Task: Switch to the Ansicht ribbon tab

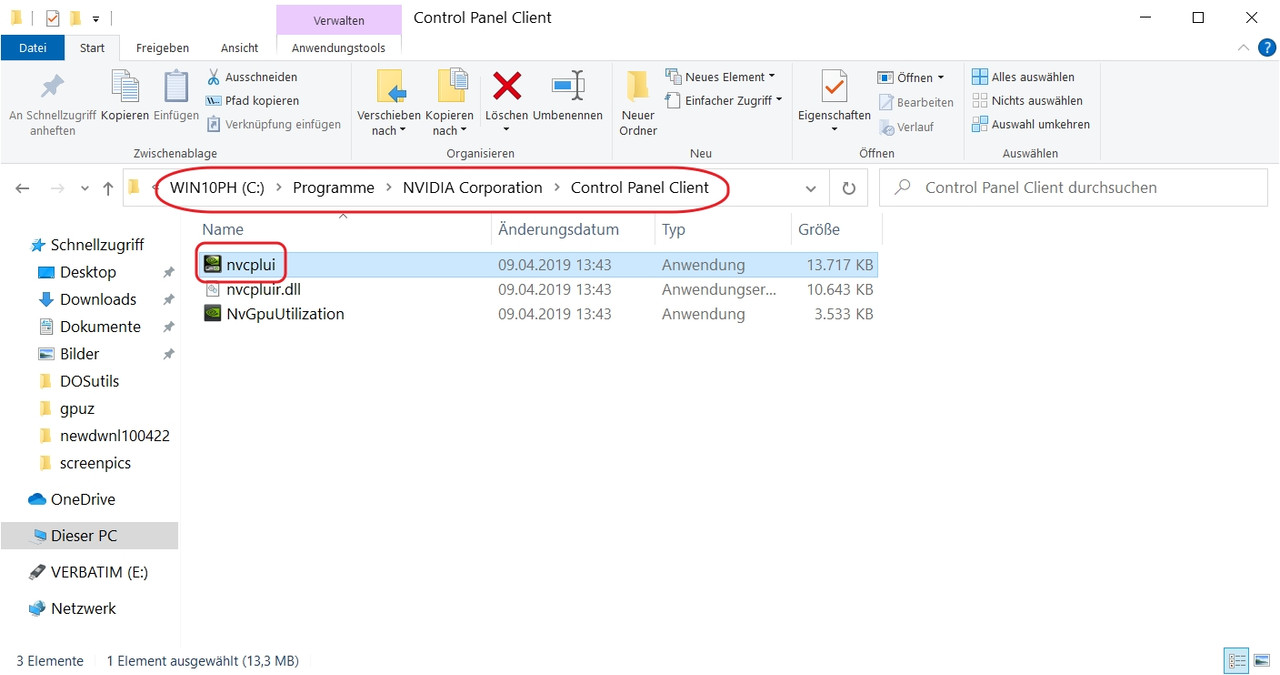Action: click(x=240, y=47)
